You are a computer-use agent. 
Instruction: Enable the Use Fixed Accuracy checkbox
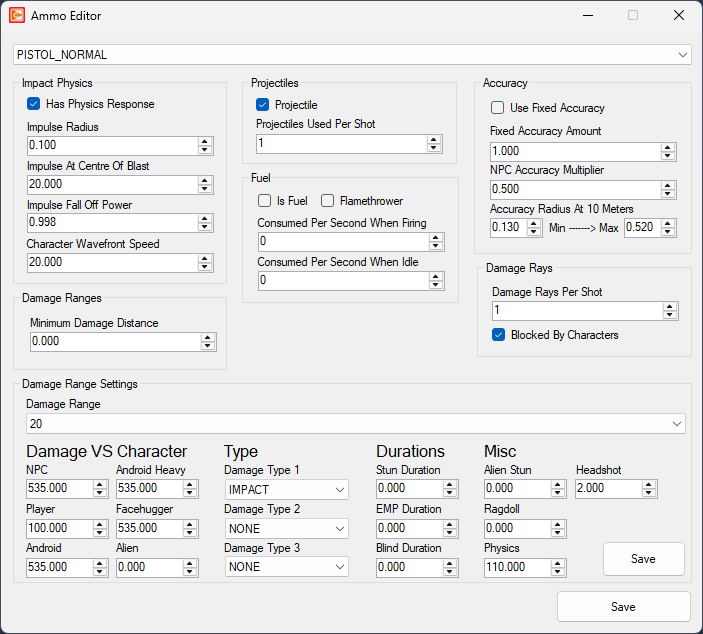click(x=497, y=108)
